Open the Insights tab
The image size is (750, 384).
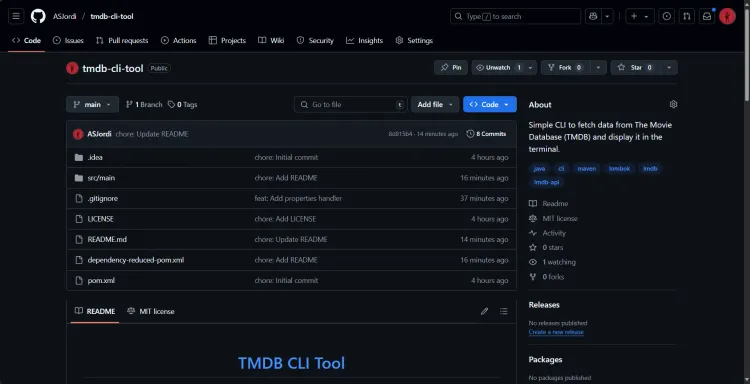coord(364,41)
